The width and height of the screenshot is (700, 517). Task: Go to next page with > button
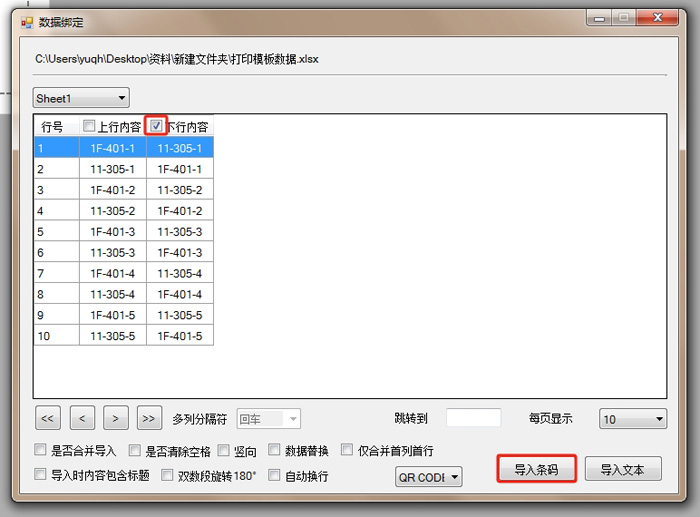[116, 418]
